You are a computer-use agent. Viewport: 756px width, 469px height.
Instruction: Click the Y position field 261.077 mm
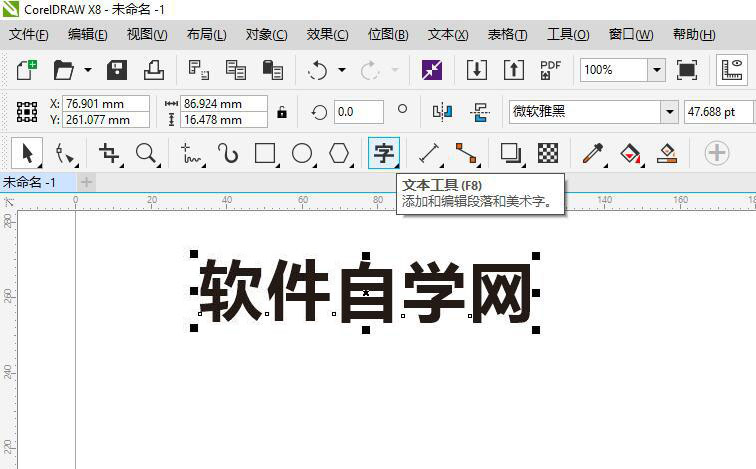106,120
